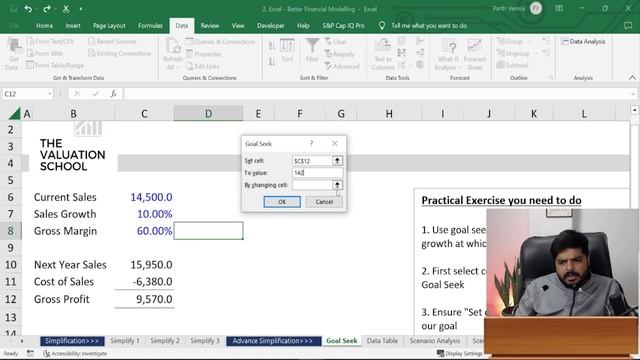Click Set cell range selector arrow
This screenshot has height=360, width=640.
point(337,161)
